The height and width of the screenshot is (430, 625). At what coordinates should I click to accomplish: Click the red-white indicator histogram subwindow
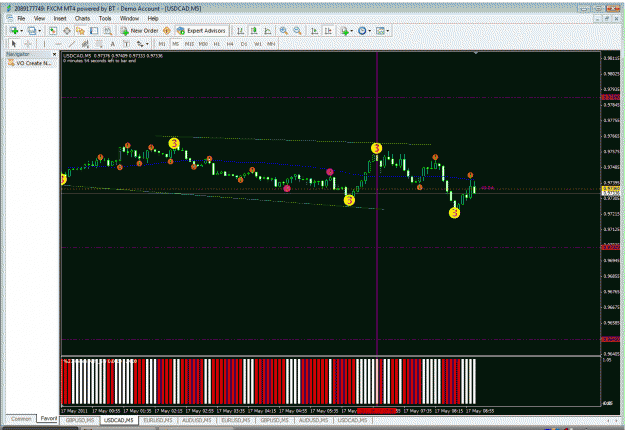coord(330,381)
